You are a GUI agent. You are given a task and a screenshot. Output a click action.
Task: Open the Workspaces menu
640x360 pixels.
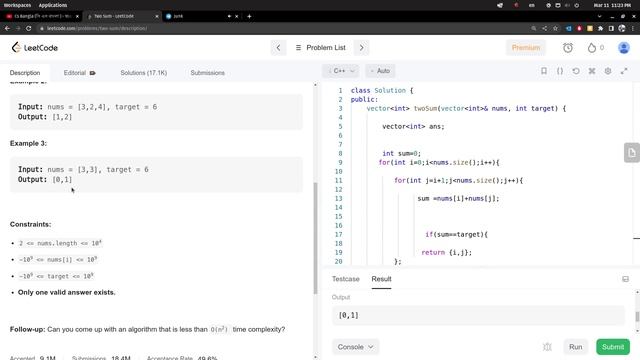(17, 5)
